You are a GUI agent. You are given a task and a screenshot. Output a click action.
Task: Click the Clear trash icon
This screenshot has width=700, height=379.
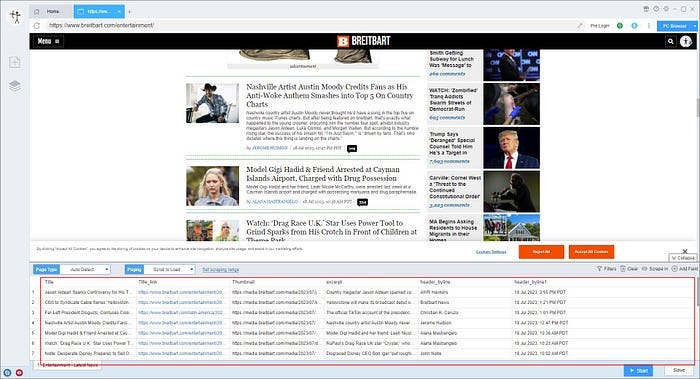coord(623,269)
